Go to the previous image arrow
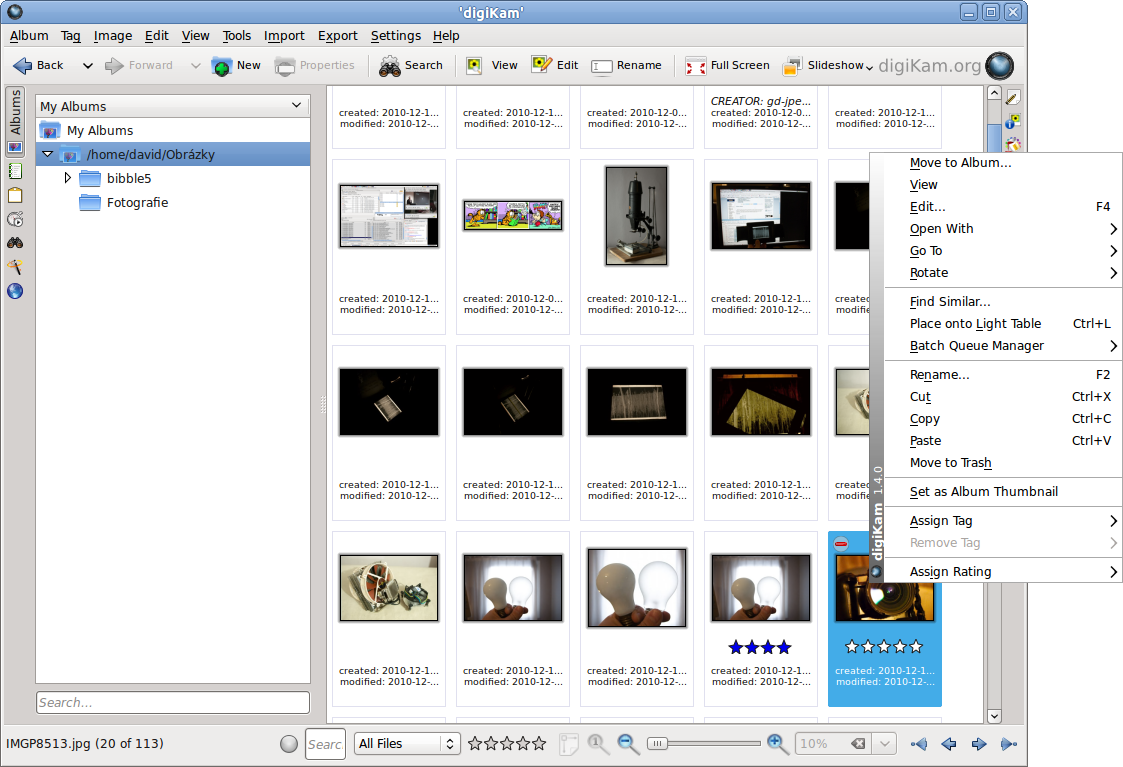Screen dimensions: 1123x767 (x=949, y=744)
